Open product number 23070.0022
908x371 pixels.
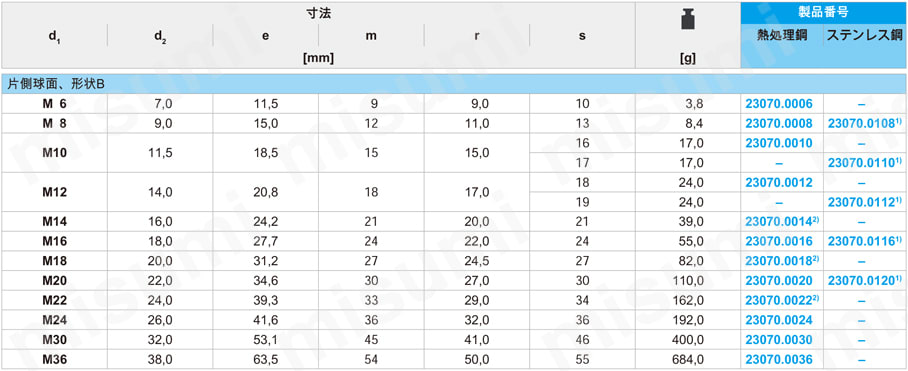coord(782,300)
